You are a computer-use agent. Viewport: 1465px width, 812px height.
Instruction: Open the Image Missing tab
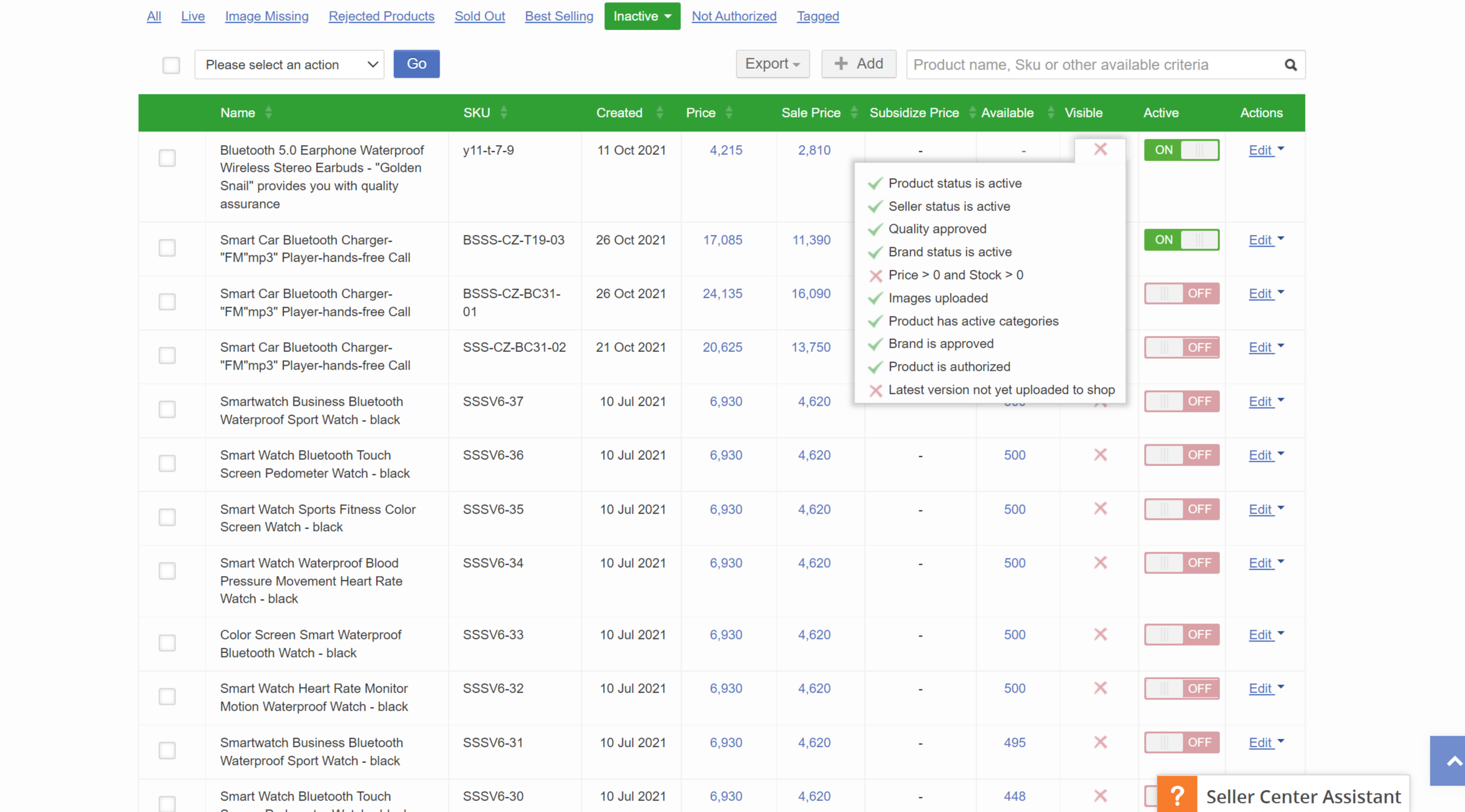267,16
